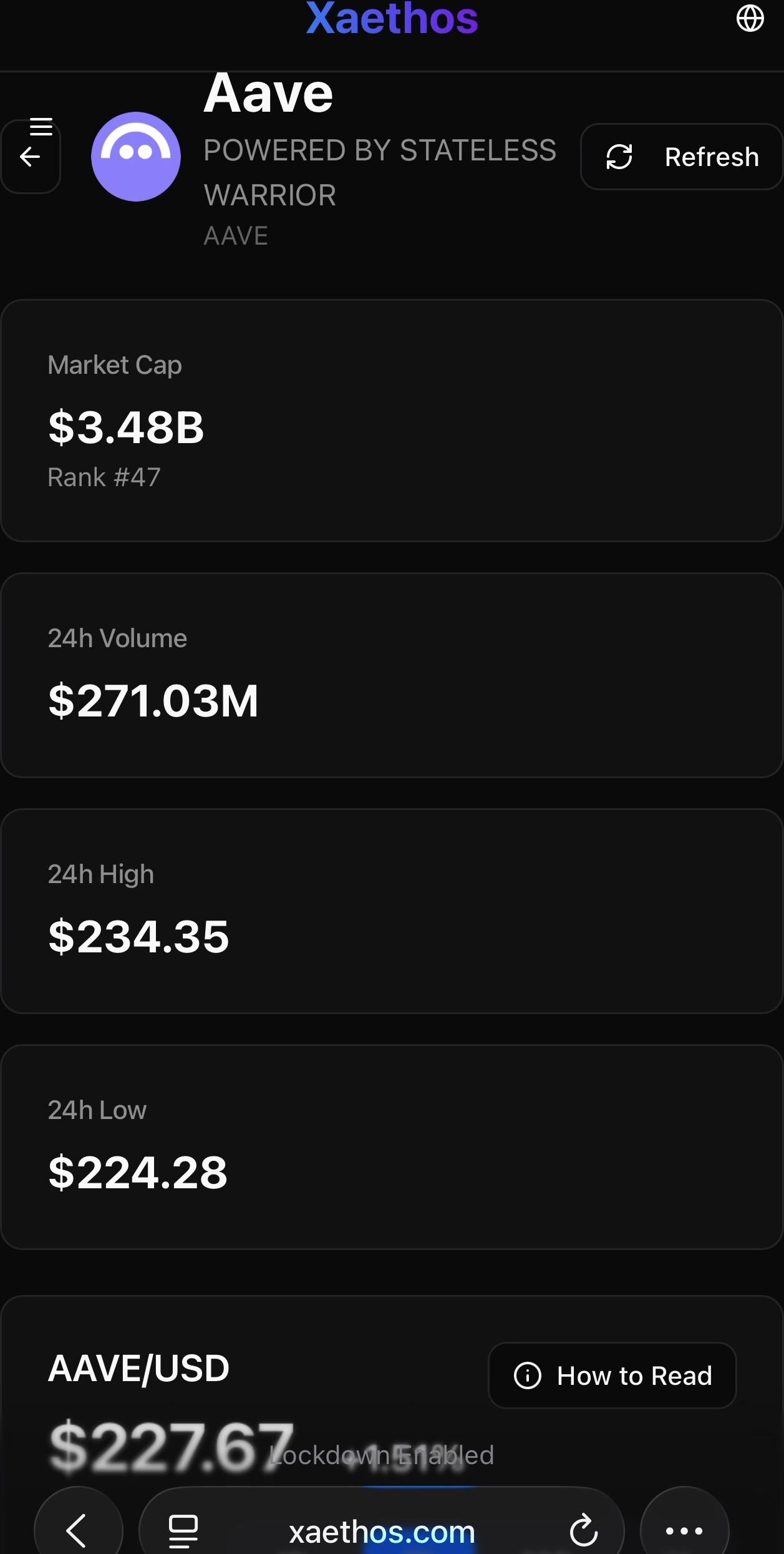Tap the back arrow beside Aave logo
This screenshot has height=1554, width=784.
click(x=30, y=157)
